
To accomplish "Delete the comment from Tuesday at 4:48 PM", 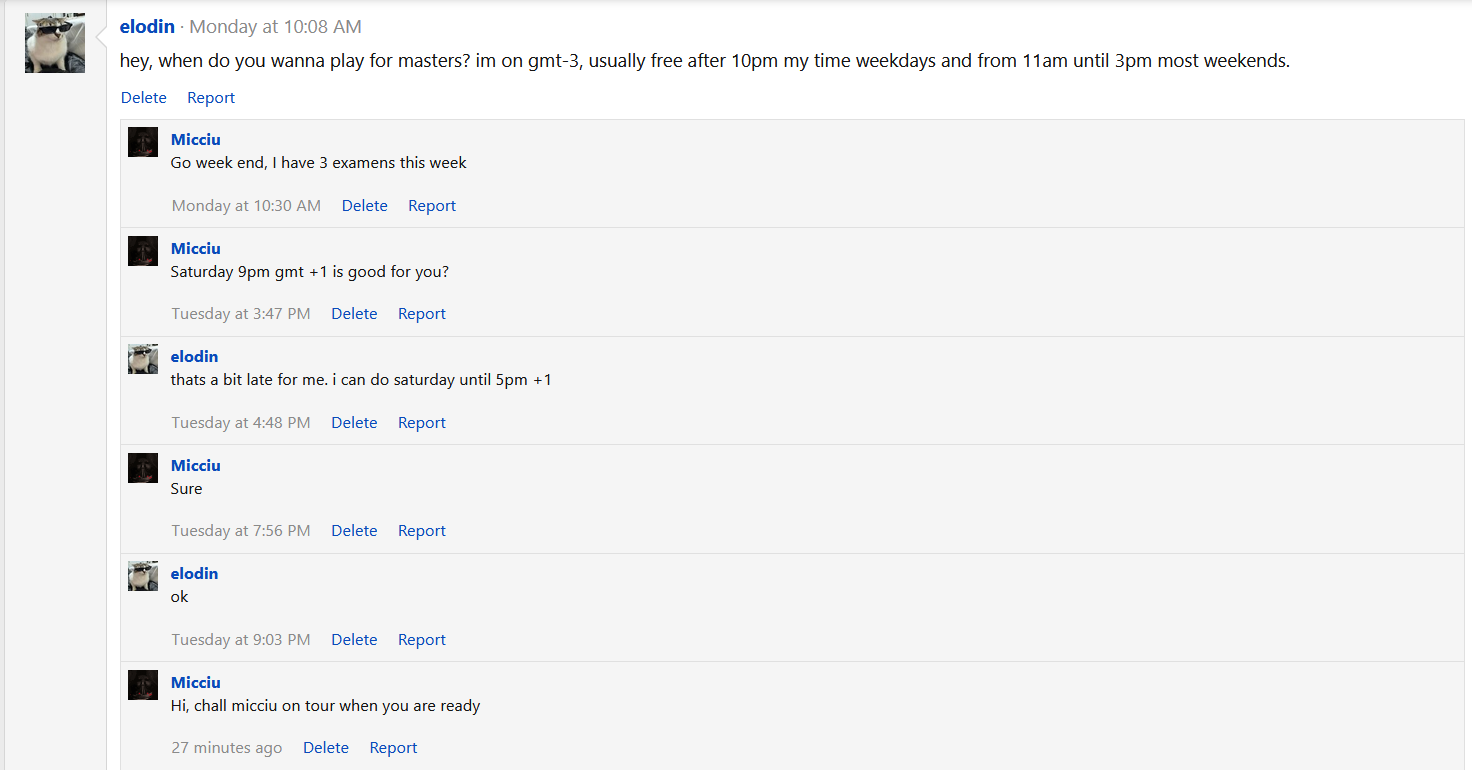I will click(x=354, y=423).
